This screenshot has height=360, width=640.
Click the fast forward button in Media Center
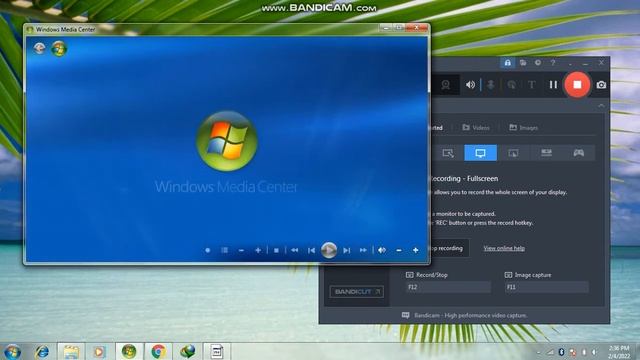(x=363, y=250)
